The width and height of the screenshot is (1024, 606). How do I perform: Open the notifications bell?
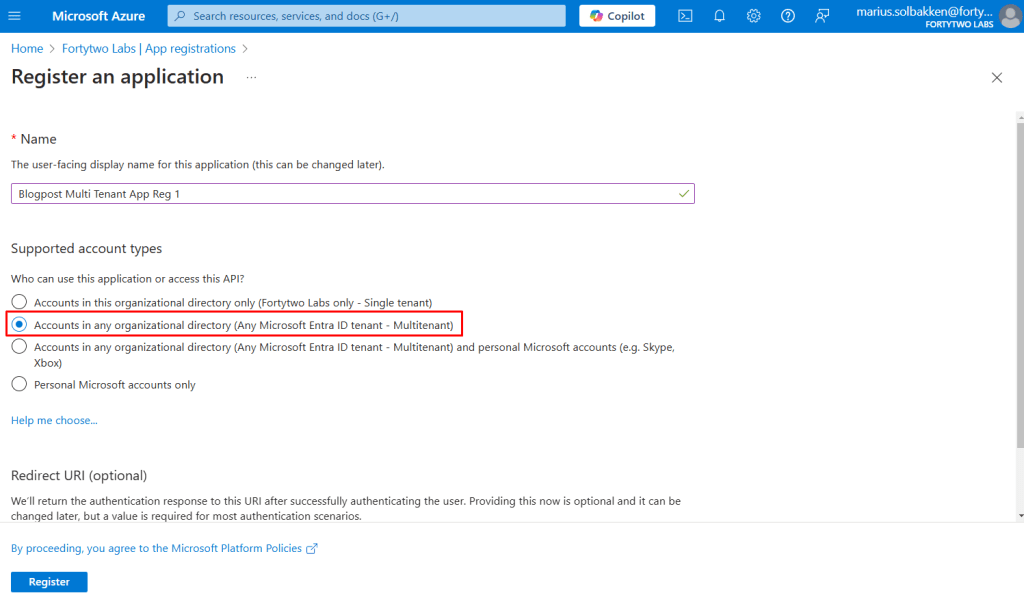[x=719, y=16]
